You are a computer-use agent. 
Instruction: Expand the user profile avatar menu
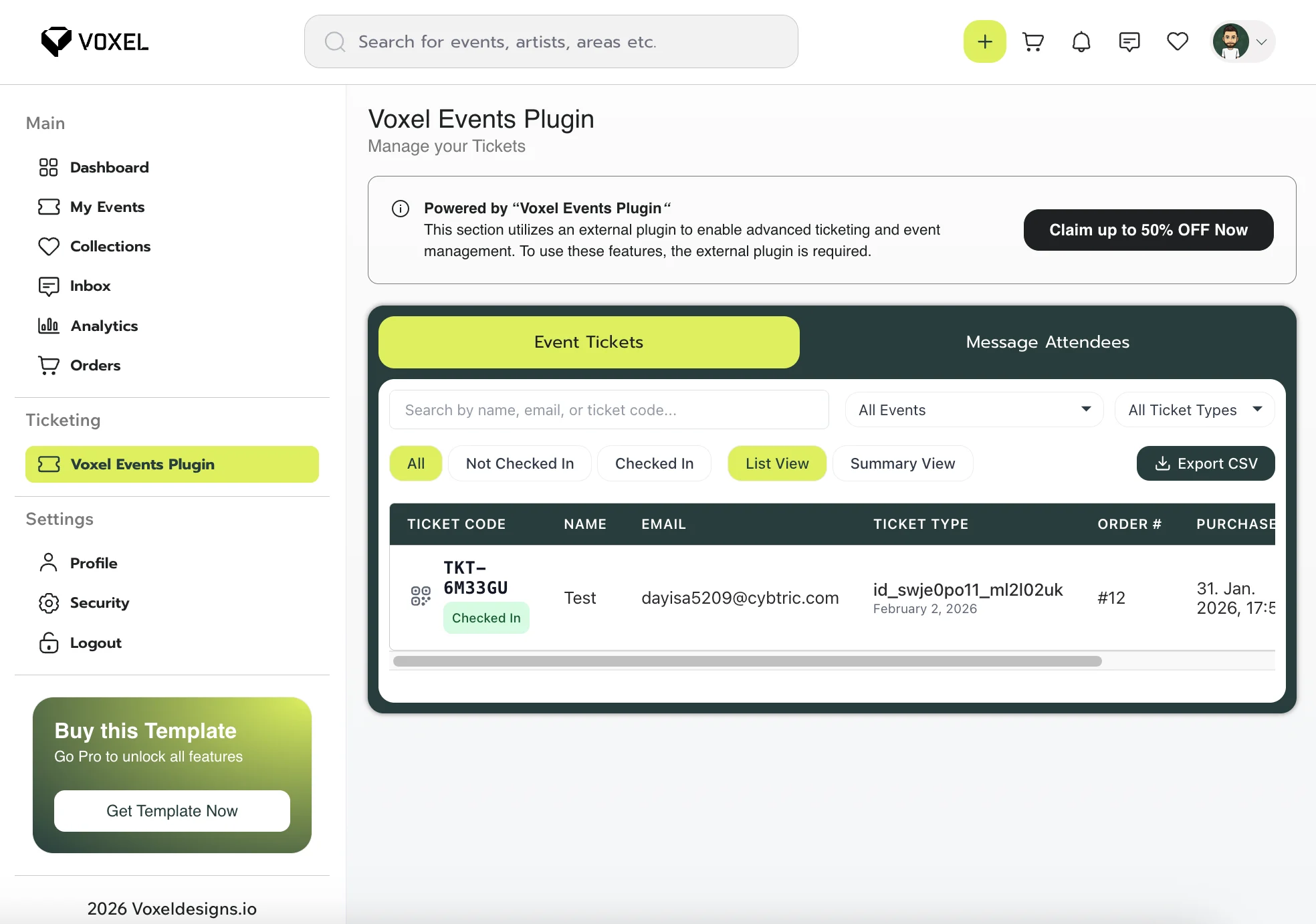tap(1243, 41)
